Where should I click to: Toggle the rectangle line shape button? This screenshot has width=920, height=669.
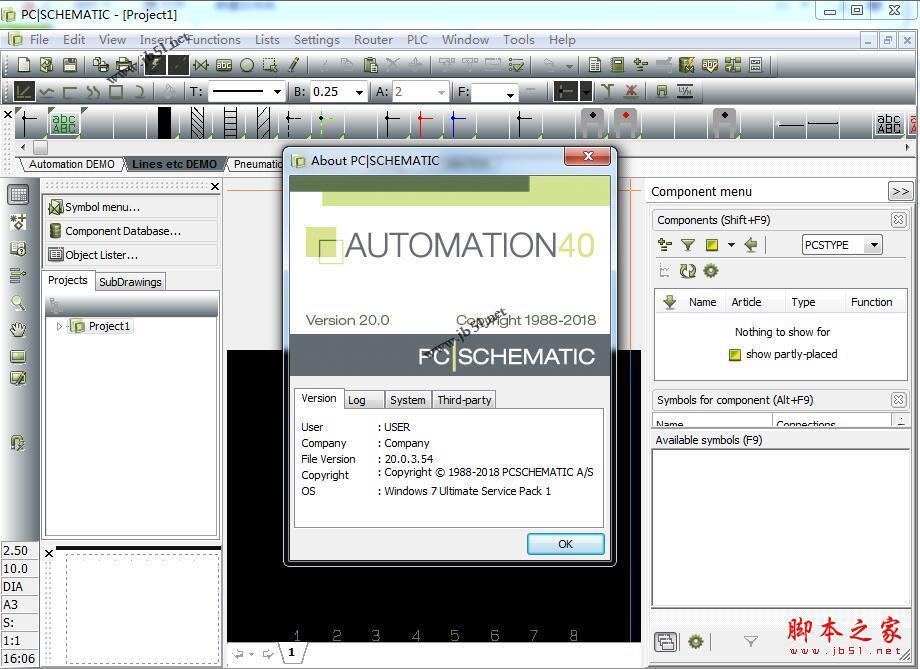pyautogui.click(x=116, y=92)
